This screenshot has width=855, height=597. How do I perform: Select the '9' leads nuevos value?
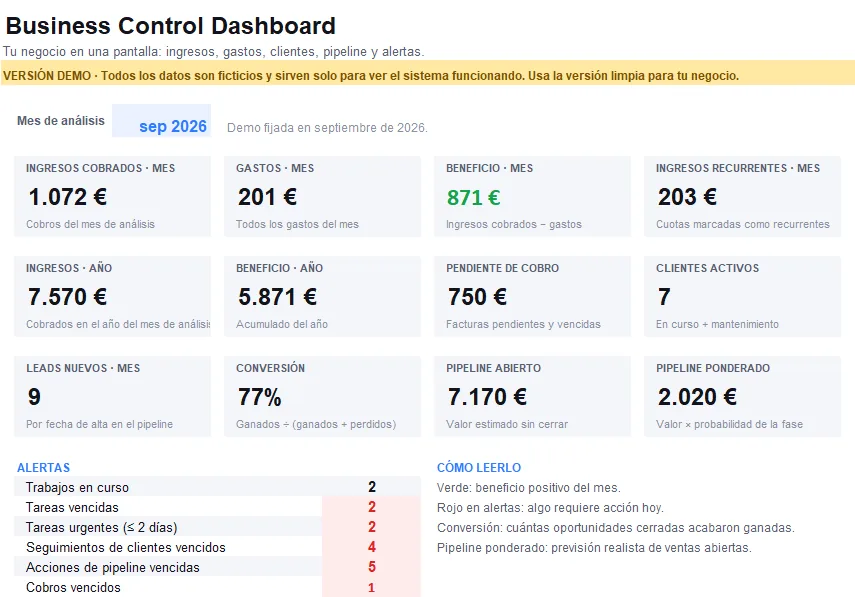coord(34,396)
